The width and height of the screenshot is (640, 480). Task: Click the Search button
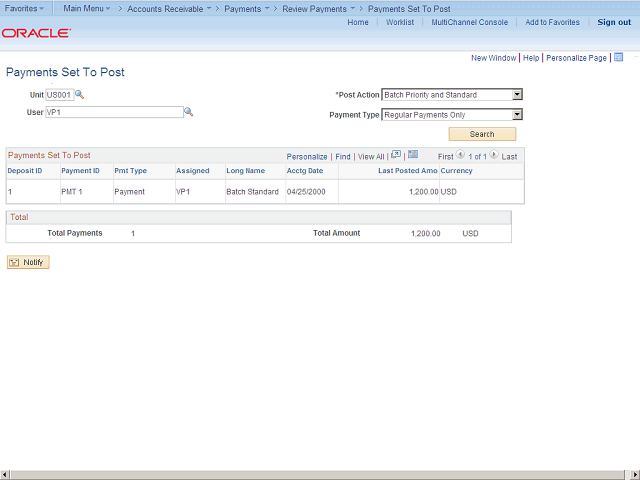click(482, 134)
